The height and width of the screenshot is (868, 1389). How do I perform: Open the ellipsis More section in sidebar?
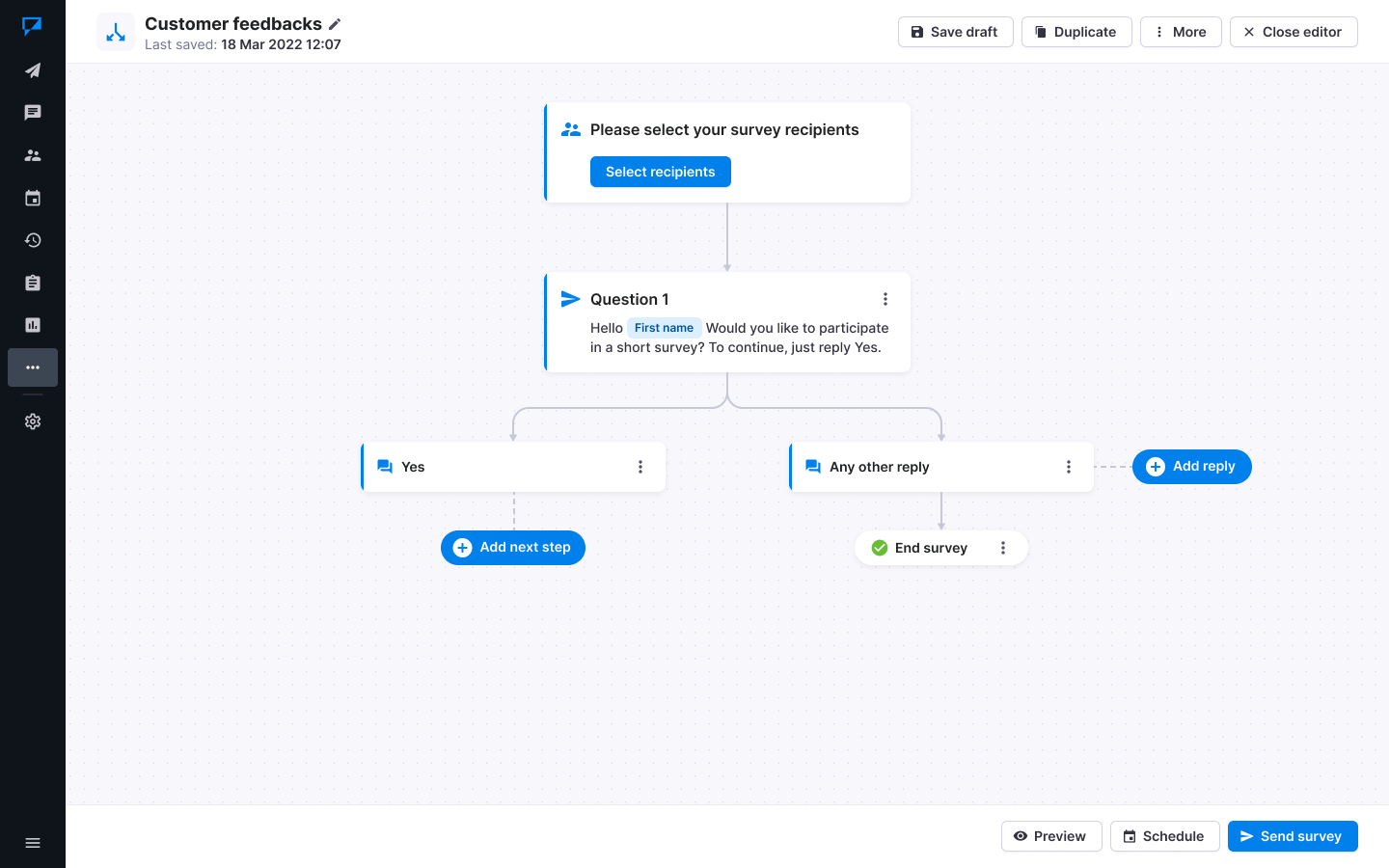pyautogui.click(x=33, y=367)
